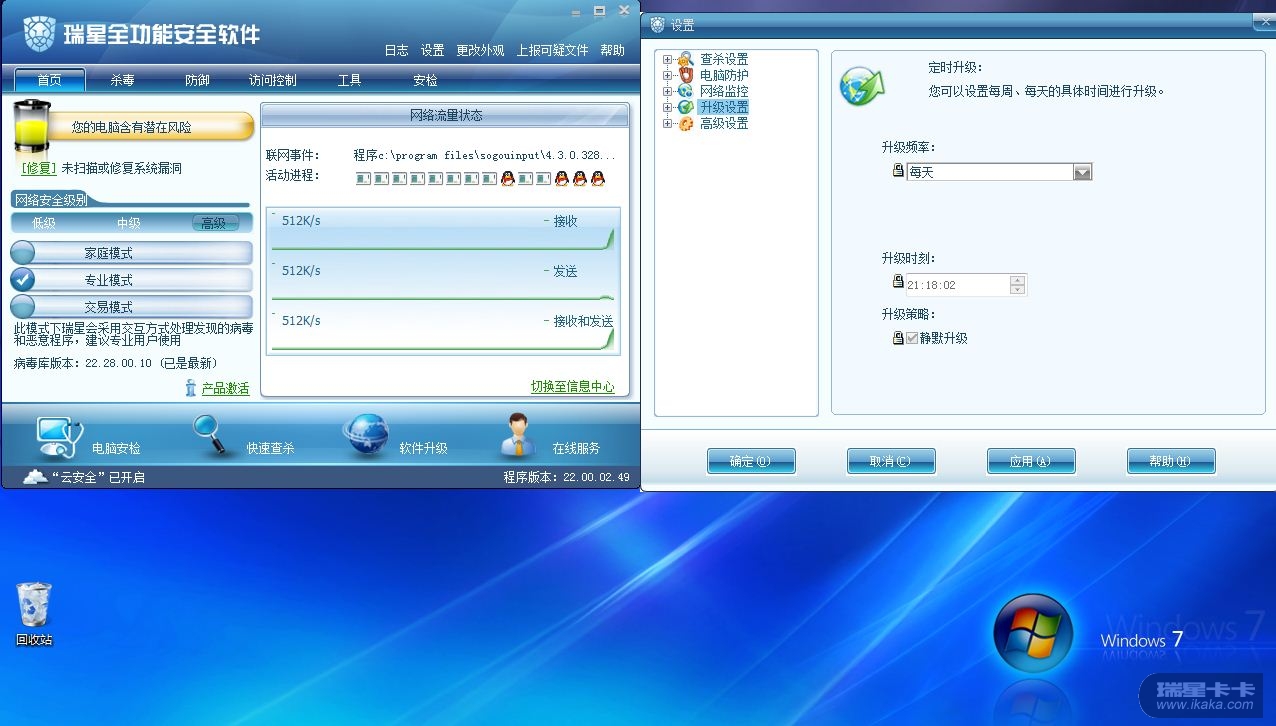Viewport: 1276px width, 726px height.
Task: Click the 查杀设置 magnifier tree icon
Action: click(x=685, y=59)
